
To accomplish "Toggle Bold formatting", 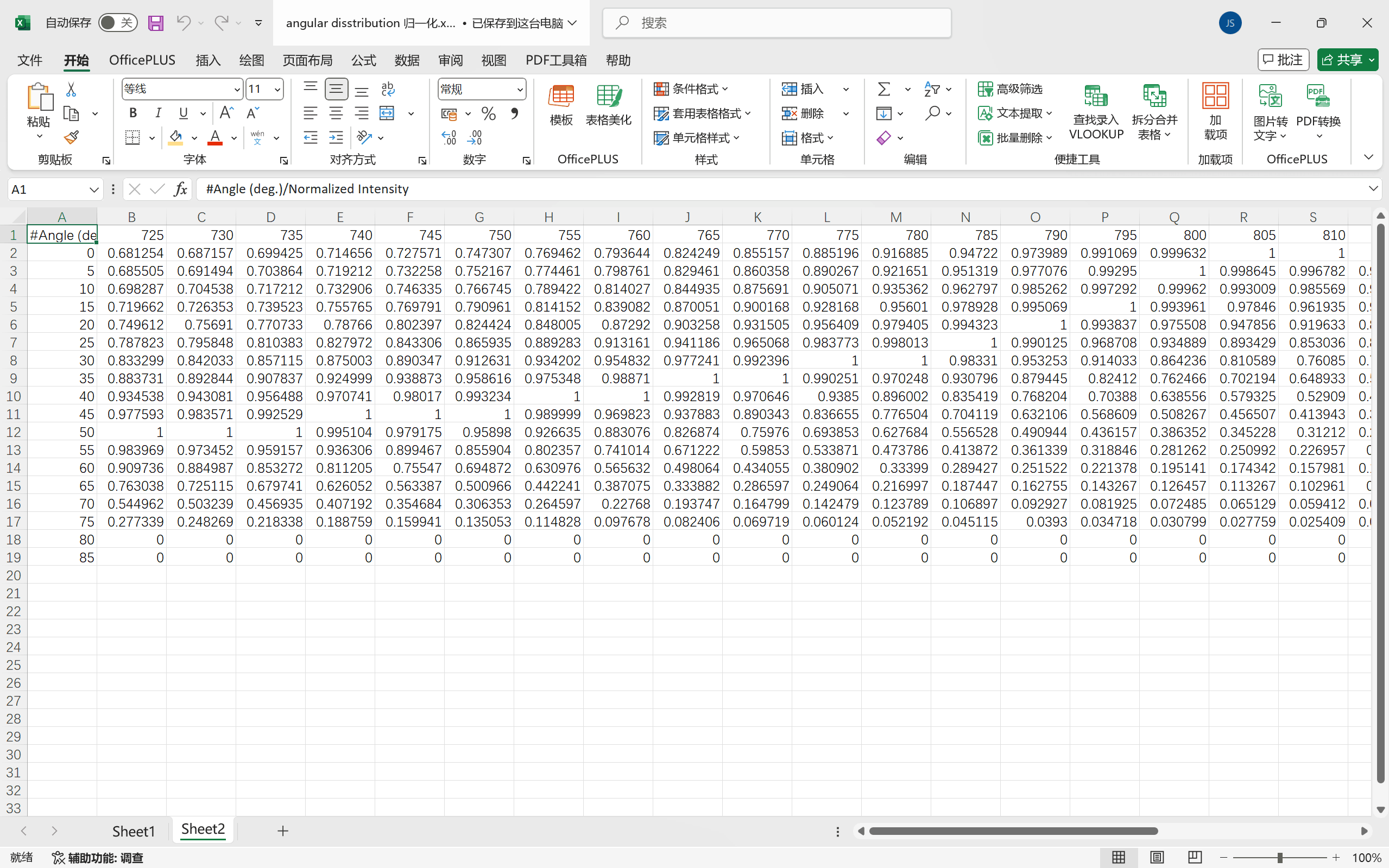I will coord(132,113).
